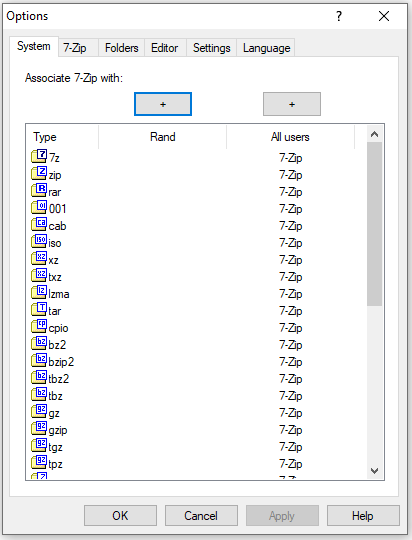Click 7-Zip in All users for tgz row

pos(291,447)
